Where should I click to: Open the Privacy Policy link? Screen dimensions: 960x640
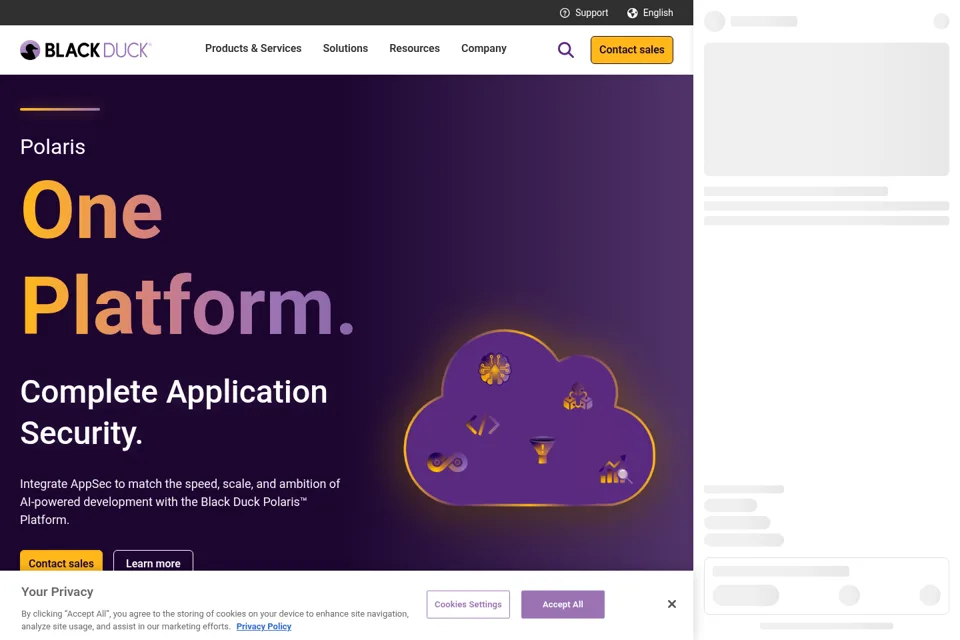click(x=264, y=627)
